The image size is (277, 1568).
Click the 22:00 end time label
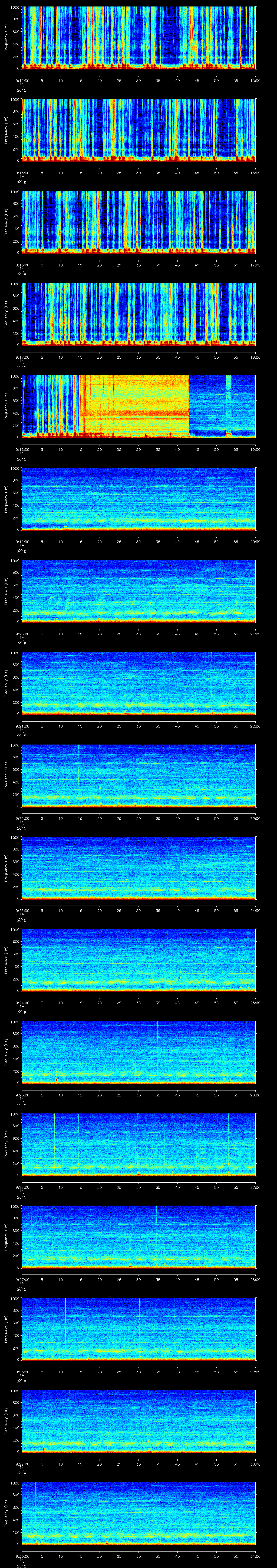pos(256,726)
